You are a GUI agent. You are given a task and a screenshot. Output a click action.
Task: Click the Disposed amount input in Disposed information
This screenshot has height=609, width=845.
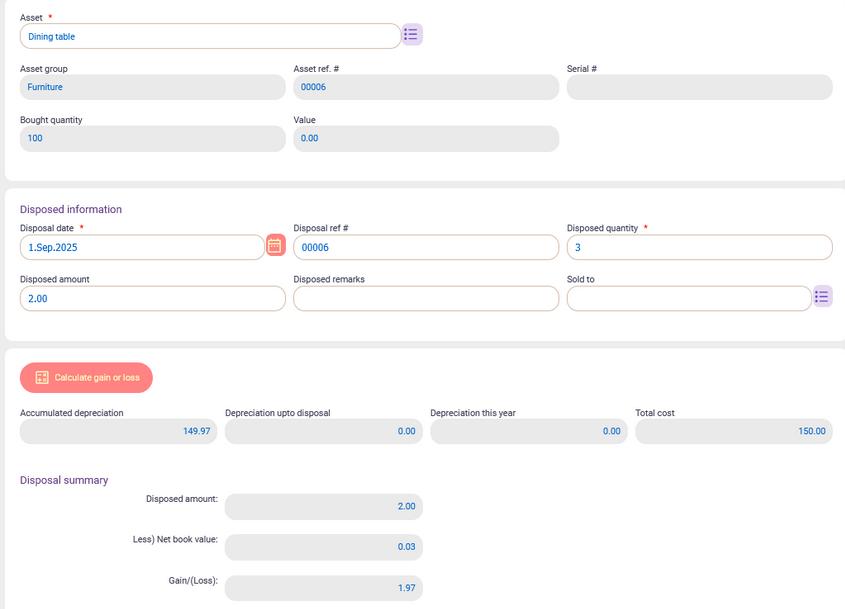(152, 298)
